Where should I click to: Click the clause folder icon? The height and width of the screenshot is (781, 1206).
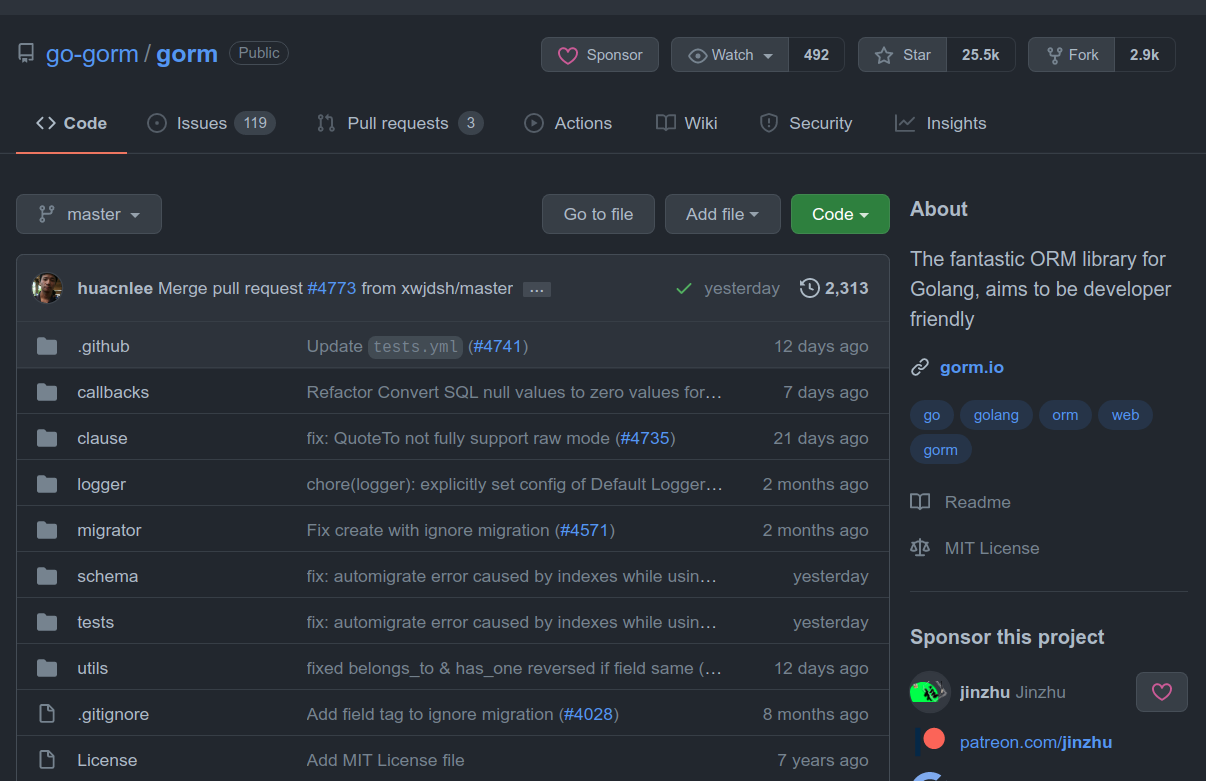pos(47,438)
